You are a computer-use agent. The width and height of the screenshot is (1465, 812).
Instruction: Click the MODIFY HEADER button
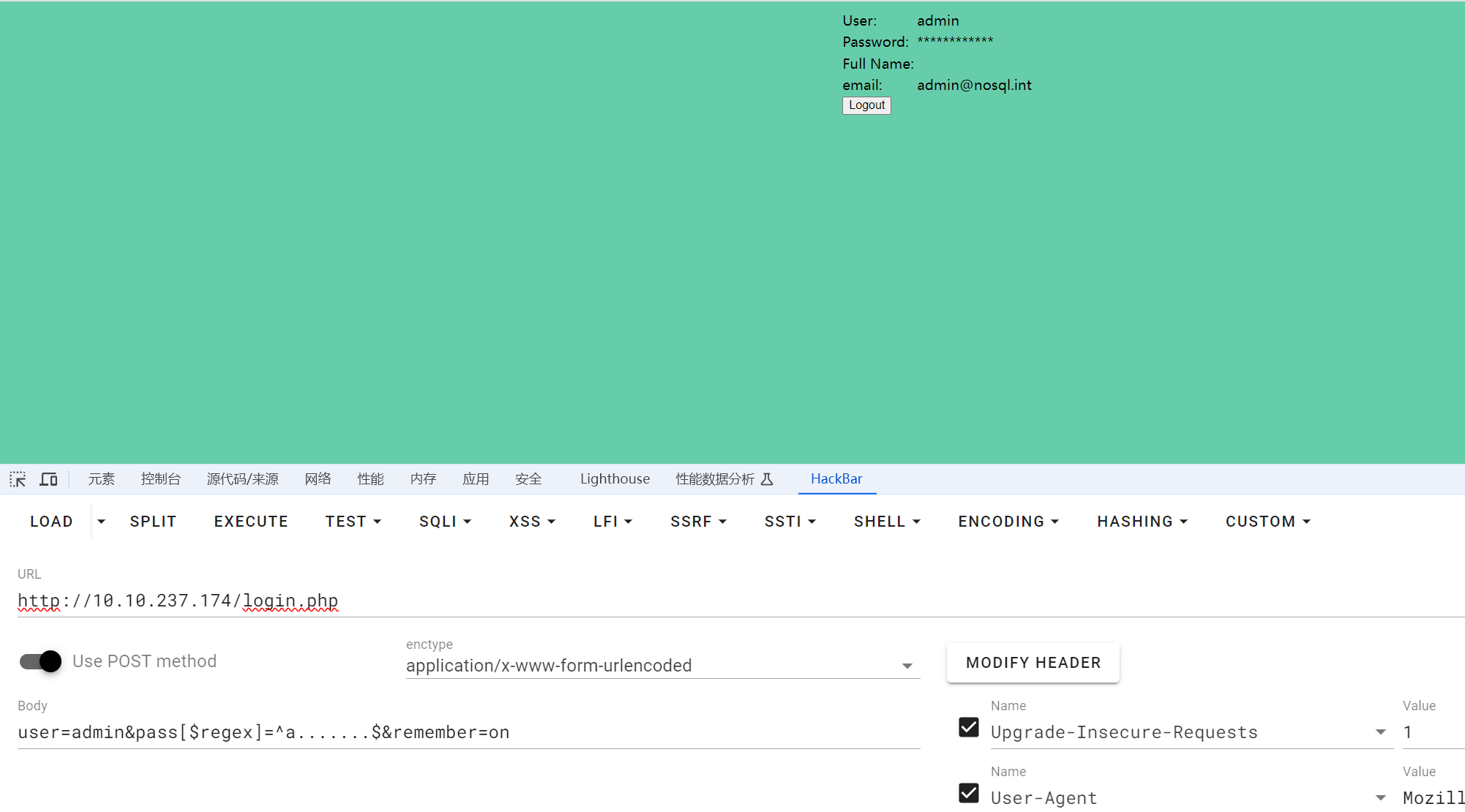click(1033, 663)
